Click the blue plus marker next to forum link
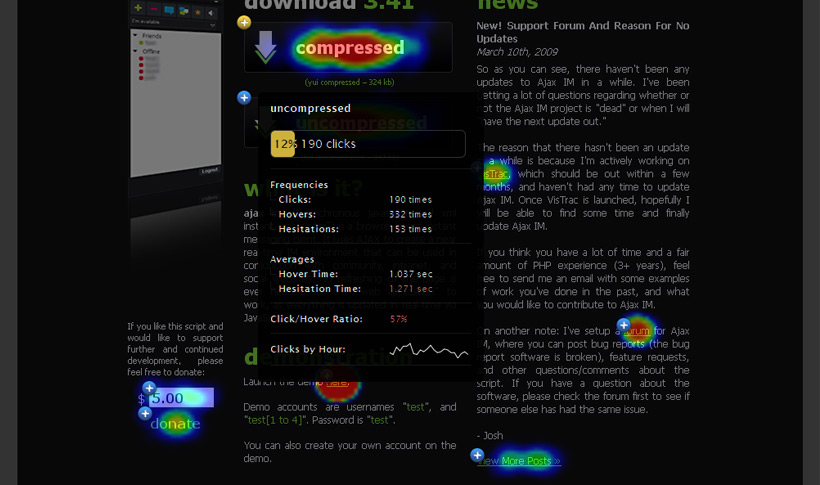The image size is (820, 485). pyautogui.click(x=624, y=325)
